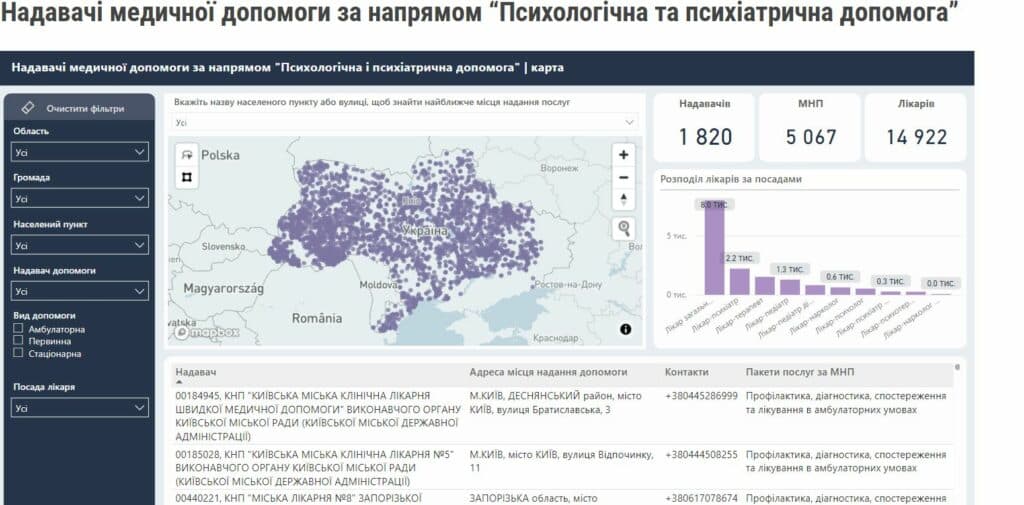Zoom in on the map with plus
1024x505 pixels.
624,155
